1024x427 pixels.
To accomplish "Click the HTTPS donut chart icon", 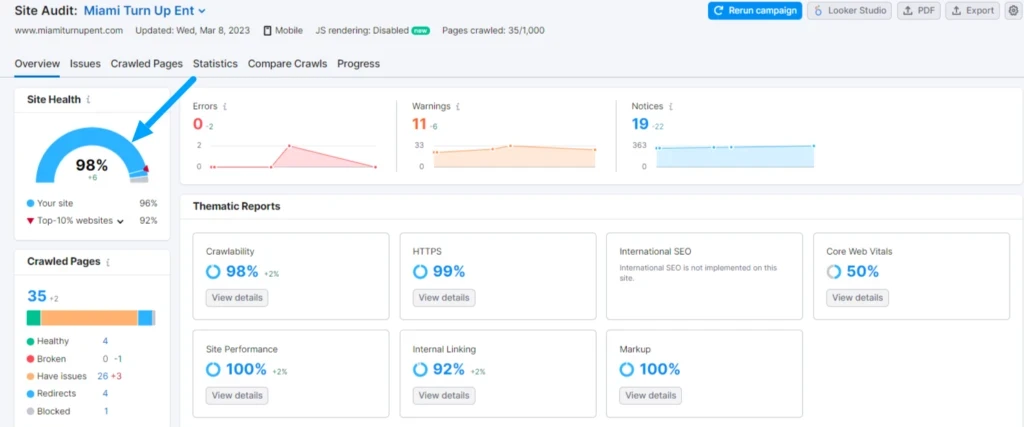I will pos(420,272).
